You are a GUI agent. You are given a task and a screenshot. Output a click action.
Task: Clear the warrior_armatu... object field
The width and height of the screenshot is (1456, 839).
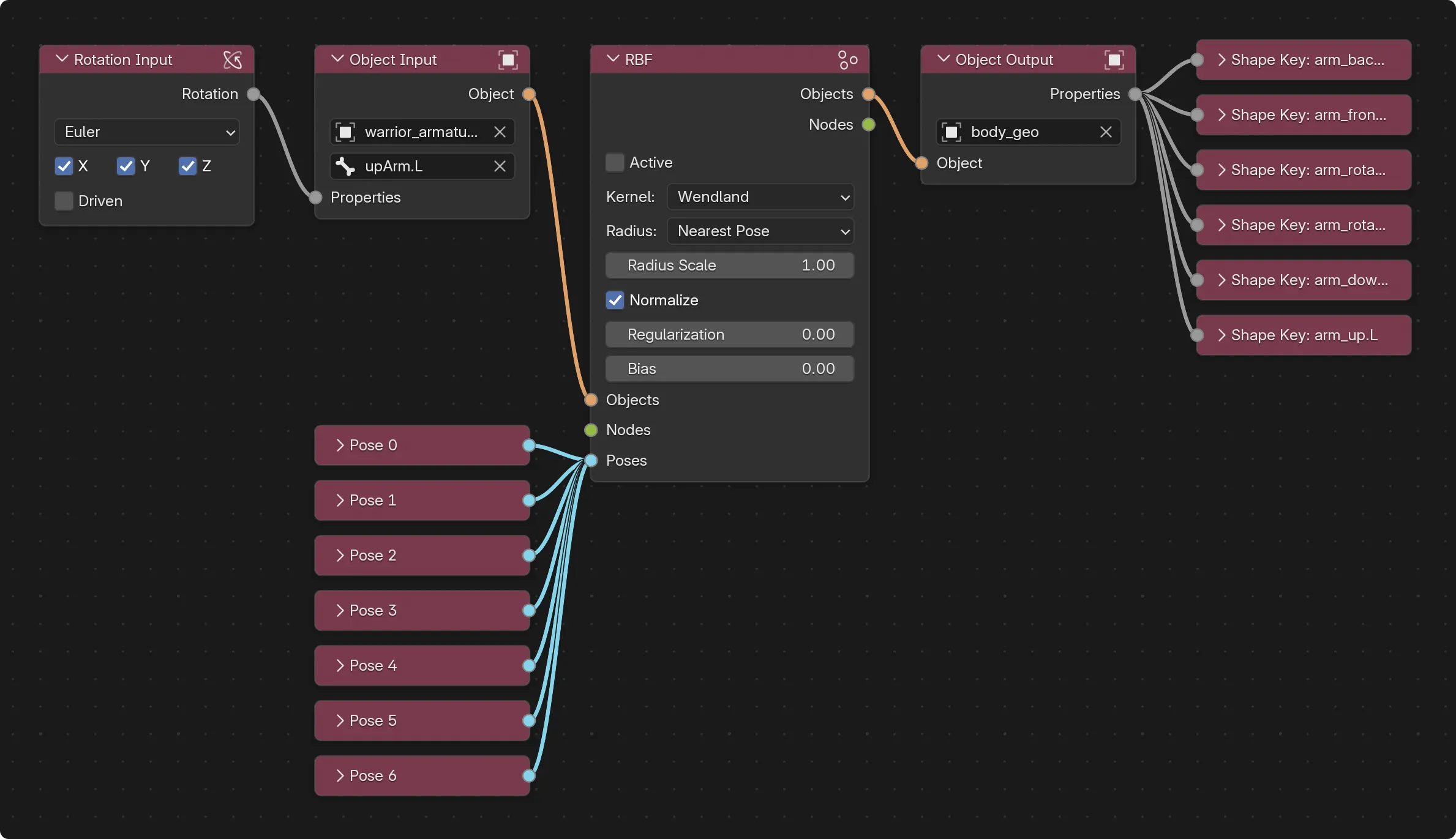[500, 132]
